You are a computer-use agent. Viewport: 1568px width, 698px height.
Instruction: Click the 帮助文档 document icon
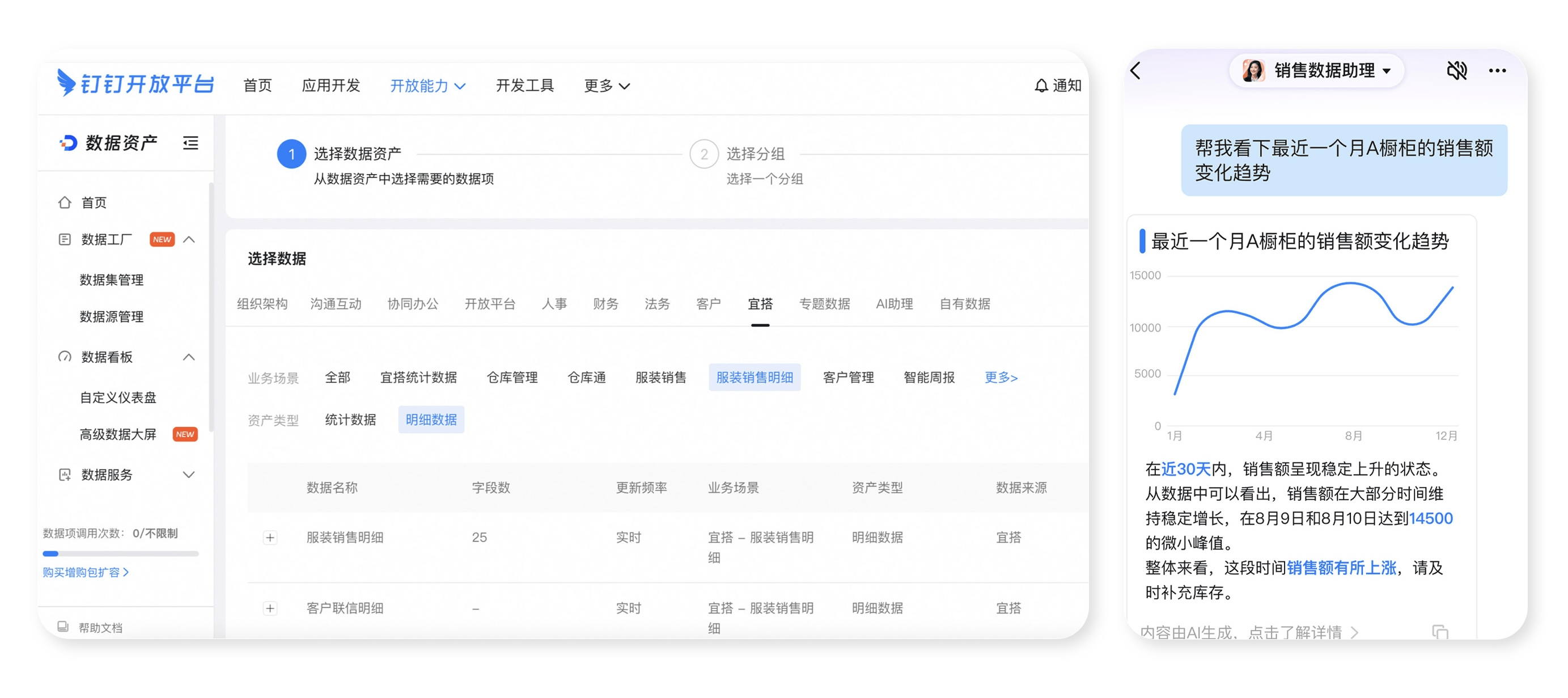63,627
